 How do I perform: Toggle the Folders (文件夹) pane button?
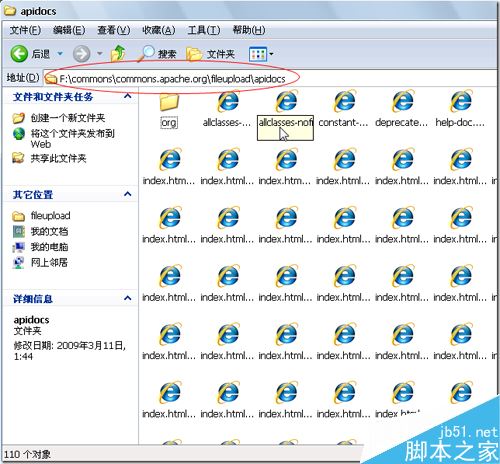coord(210,54)
